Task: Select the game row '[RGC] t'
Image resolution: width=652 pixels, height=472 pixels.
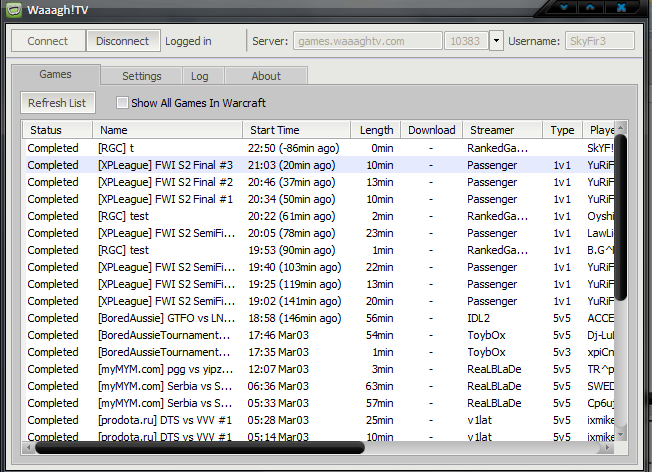Action: 319,148
